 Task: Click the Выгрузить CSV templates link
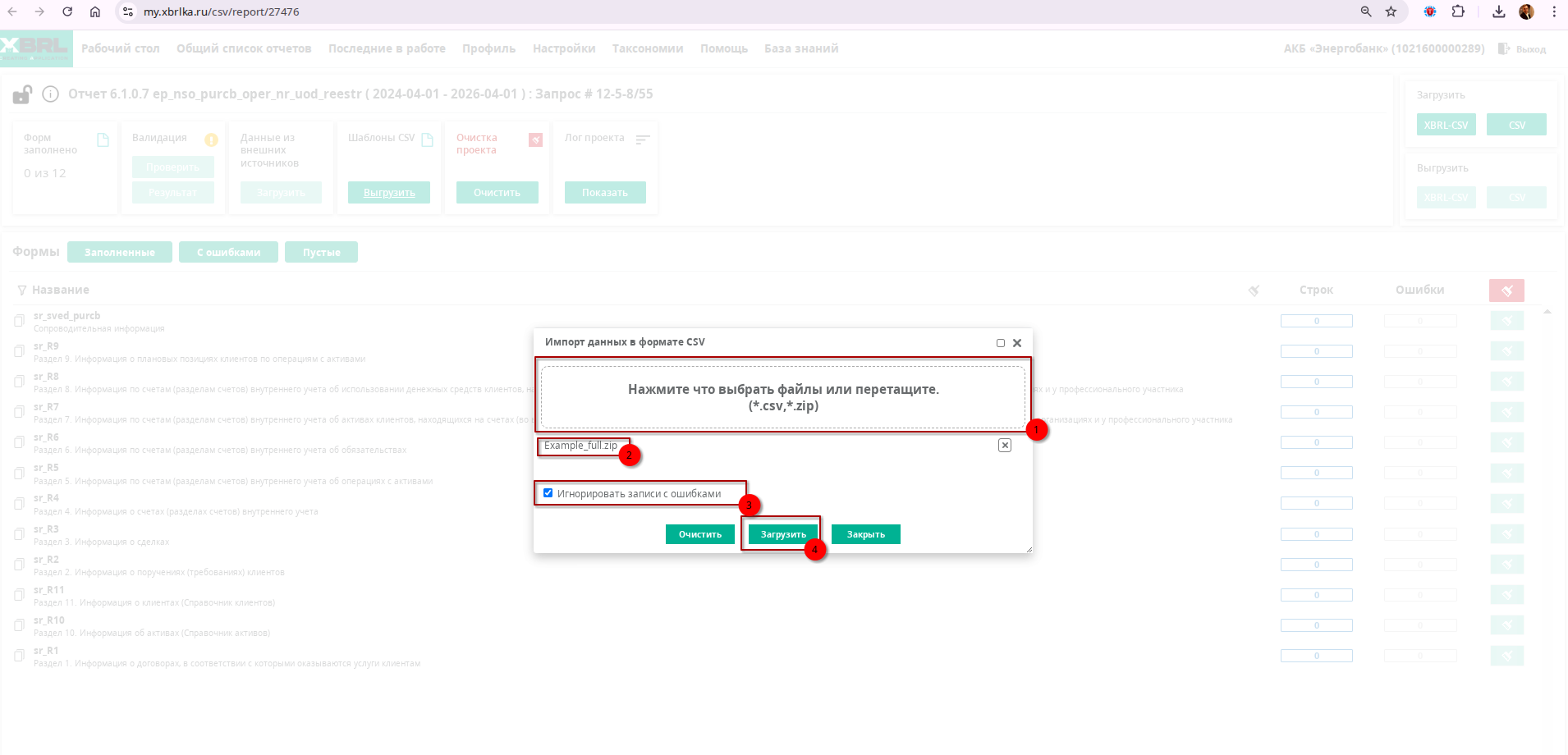click(389, 193)
